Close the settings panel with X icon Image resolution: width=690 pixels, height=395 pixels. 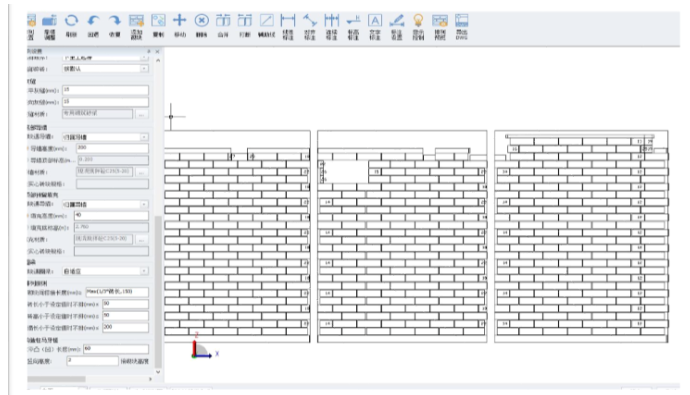pyautogui.click(x=158, y=51)
